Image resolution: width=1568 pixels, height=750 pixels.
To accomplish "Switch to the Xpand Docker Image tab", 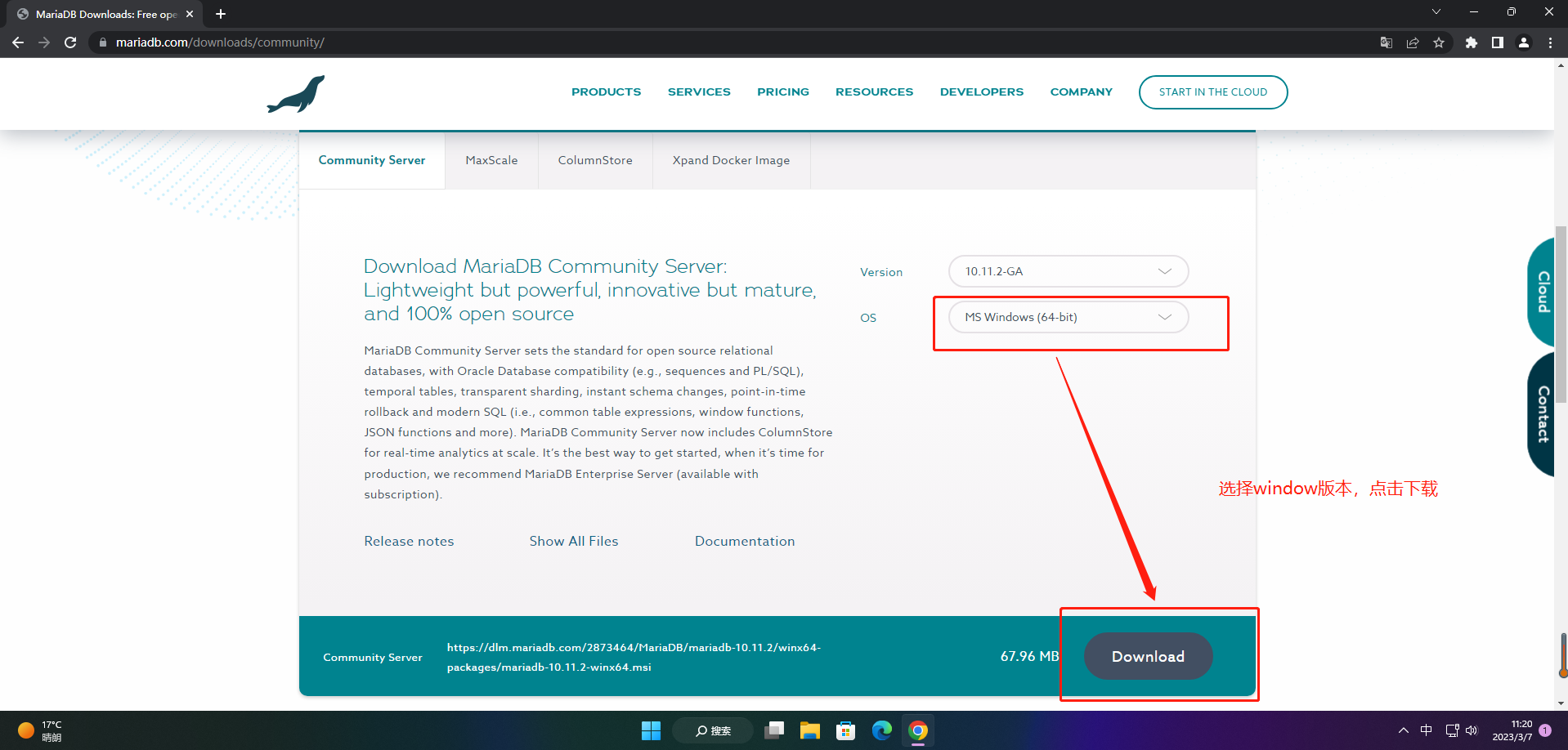I will [731, 161].
